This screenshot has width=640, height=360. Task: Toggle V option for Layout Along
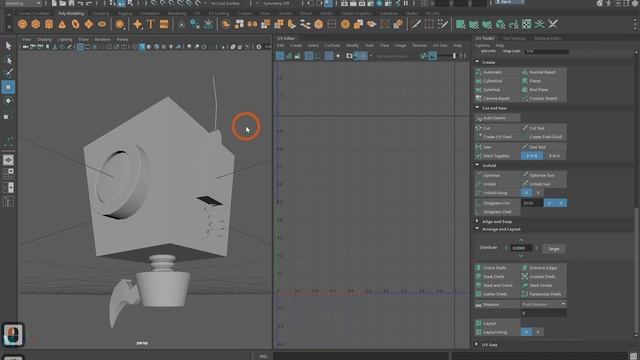point(538,332)
